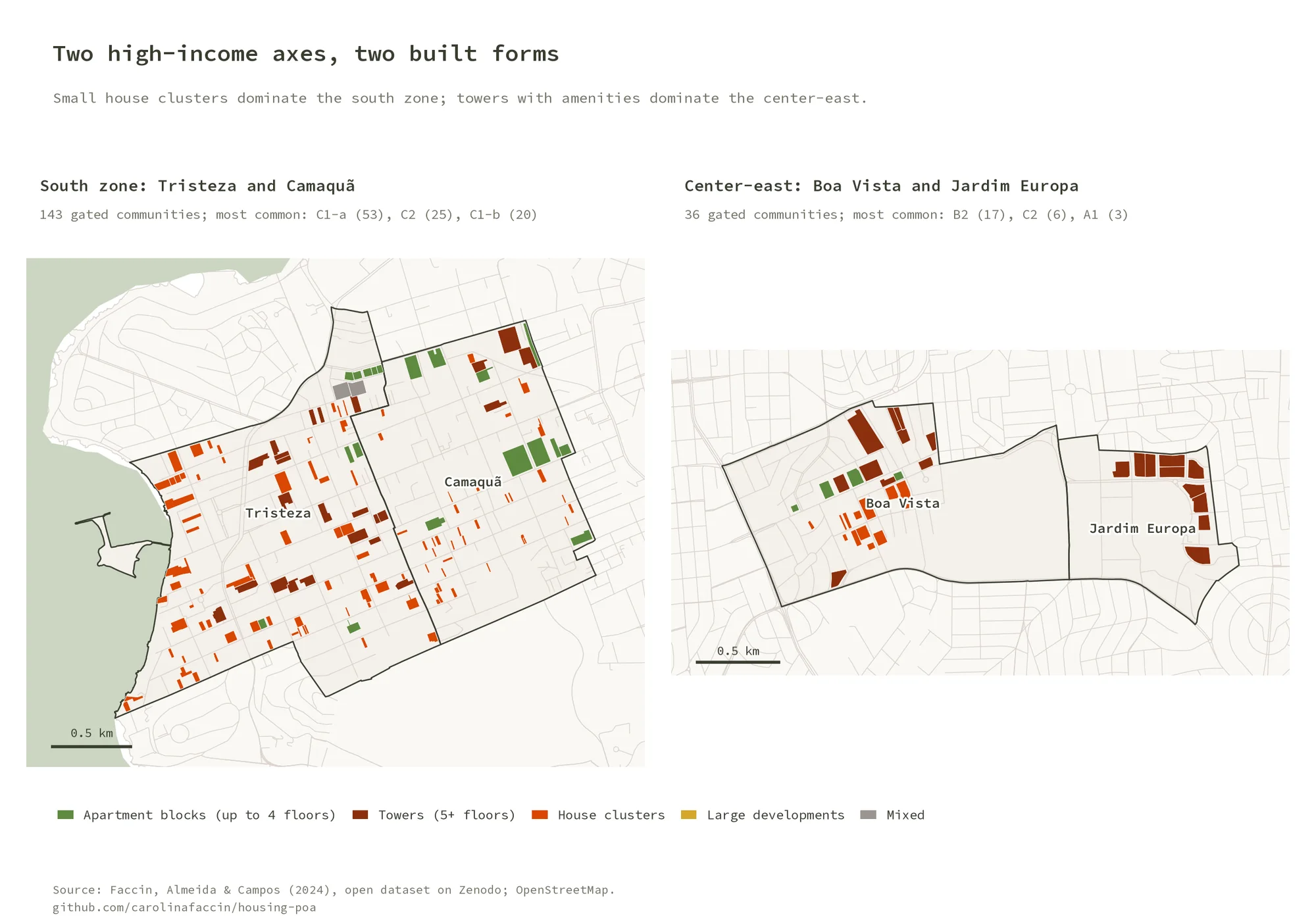The height and width of the screenshot is (921, 1316).
Task: Select the 'Apartment blocks (up to 4 floors)' legend label
Action: (209, 815)
